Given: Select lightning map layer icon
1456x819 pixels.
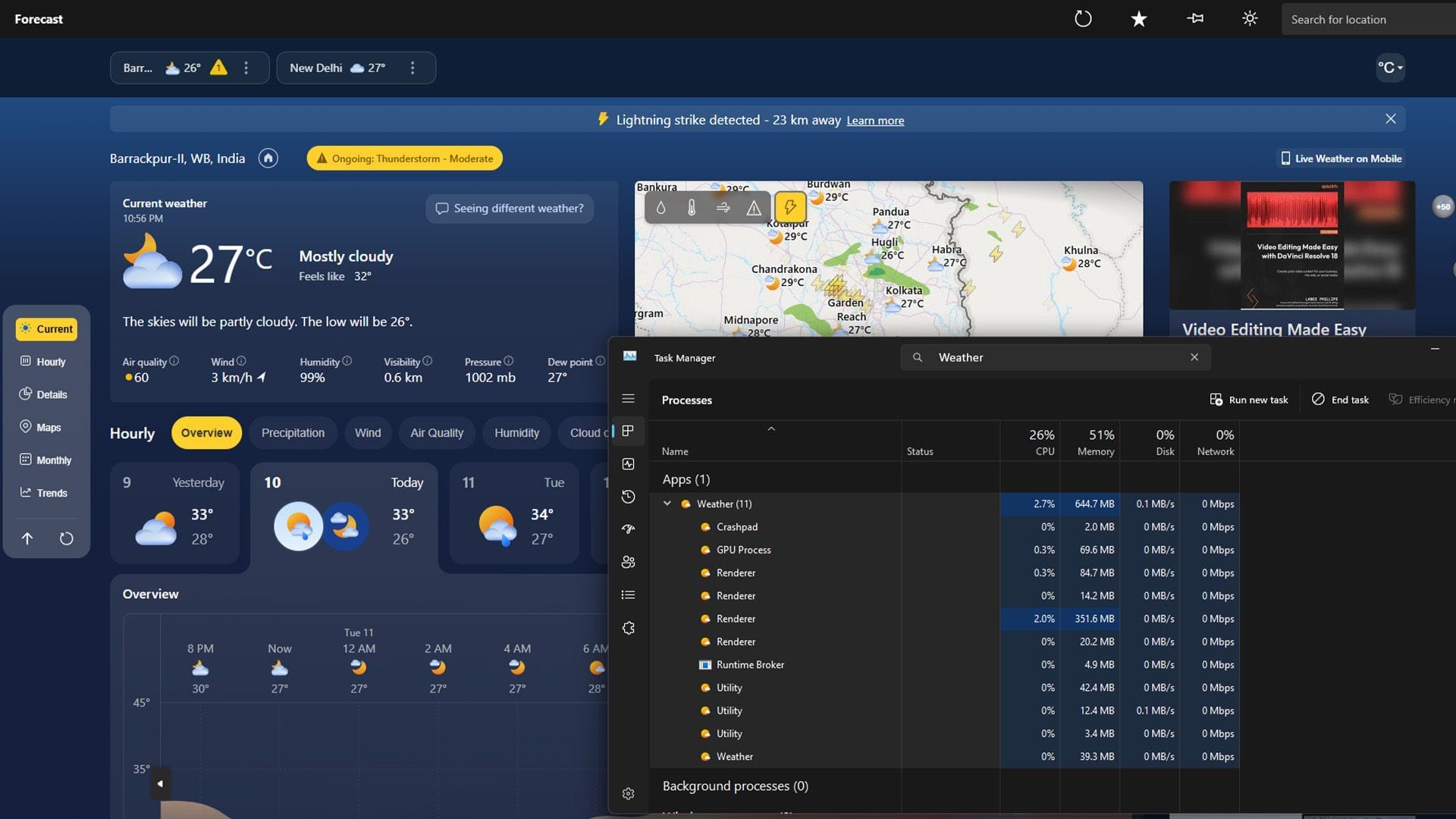Looking at the screenshot, I should 790,207.
